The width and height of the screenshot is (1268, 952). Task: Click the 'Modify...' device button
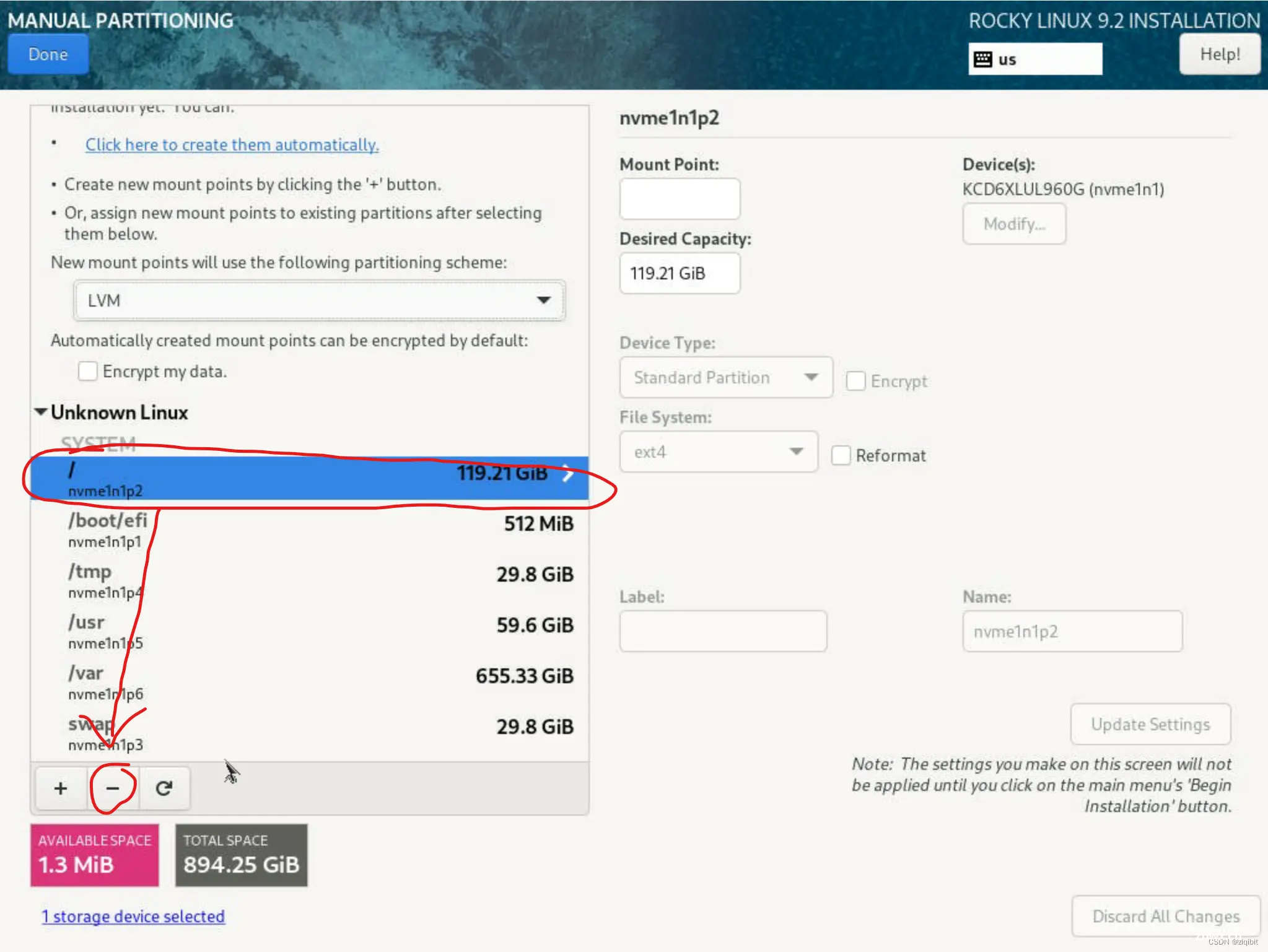coord(1014,223)
